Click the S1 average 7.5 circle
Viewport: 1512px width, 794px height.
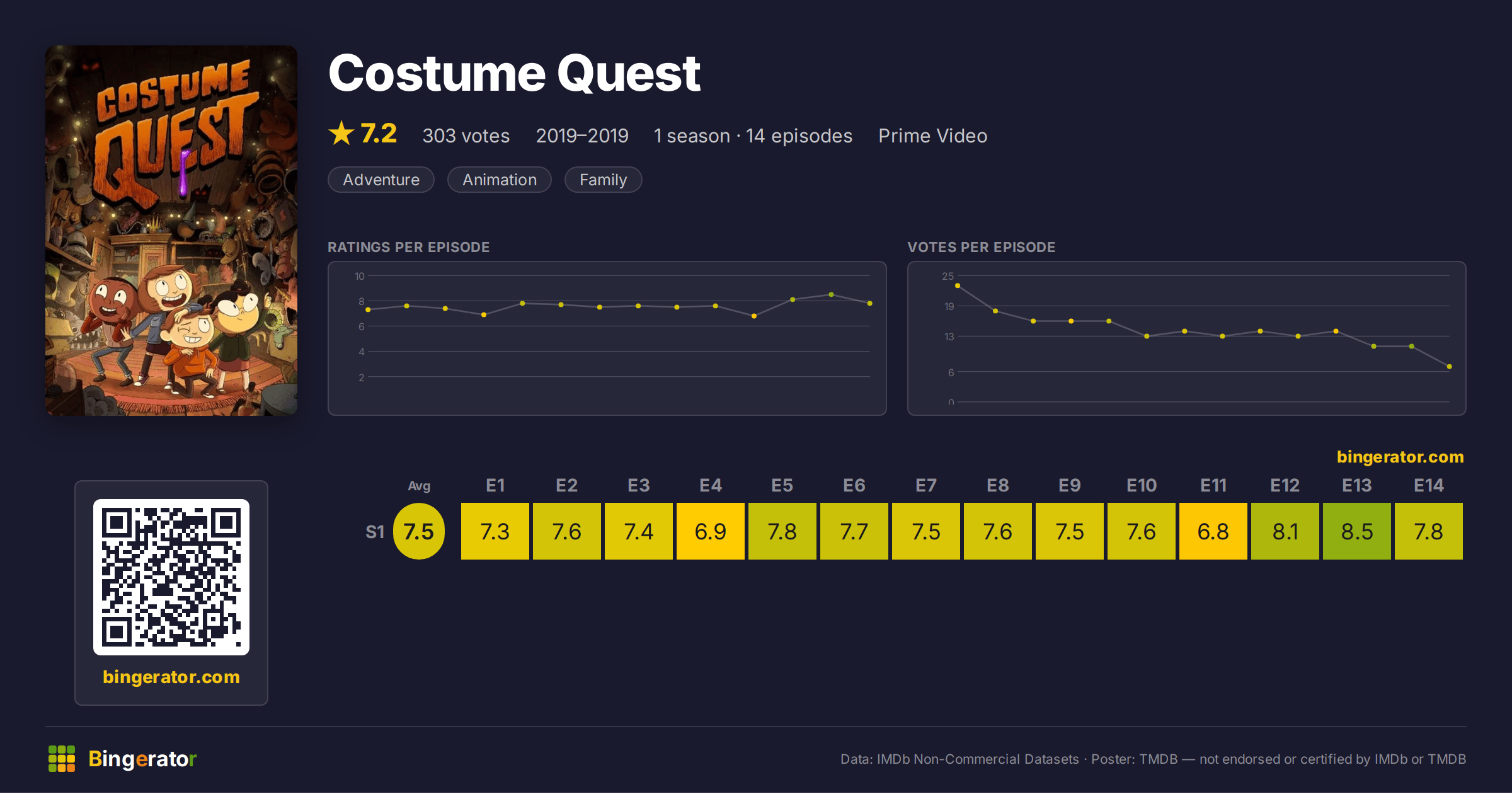point(419,531)
